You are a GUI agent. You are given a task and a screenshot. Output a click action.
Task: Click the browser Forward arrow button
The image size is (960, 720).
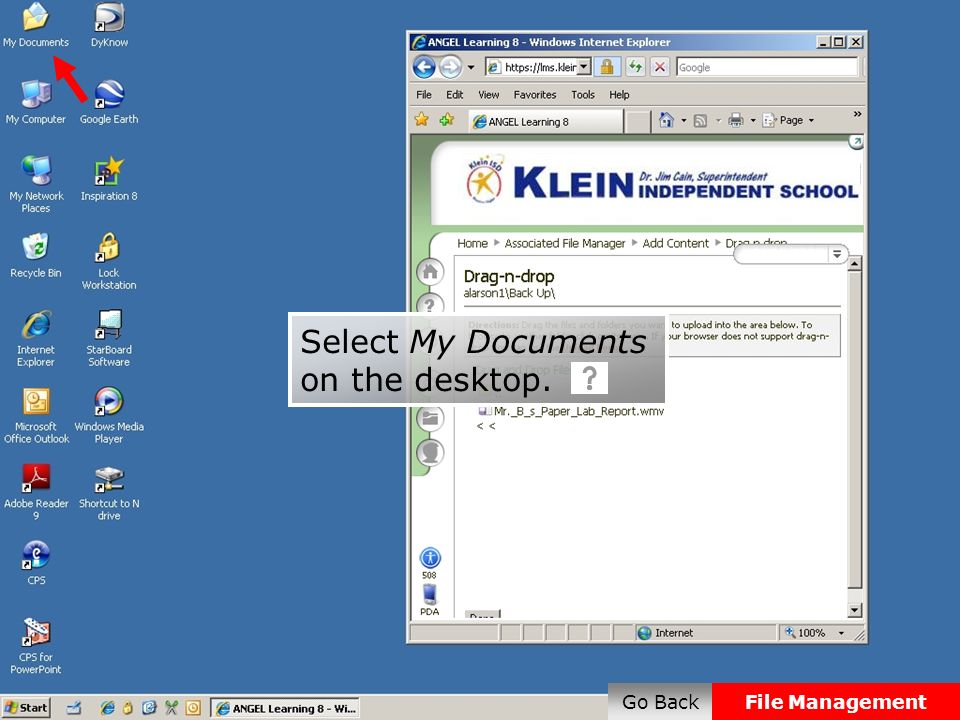[451, 67]
